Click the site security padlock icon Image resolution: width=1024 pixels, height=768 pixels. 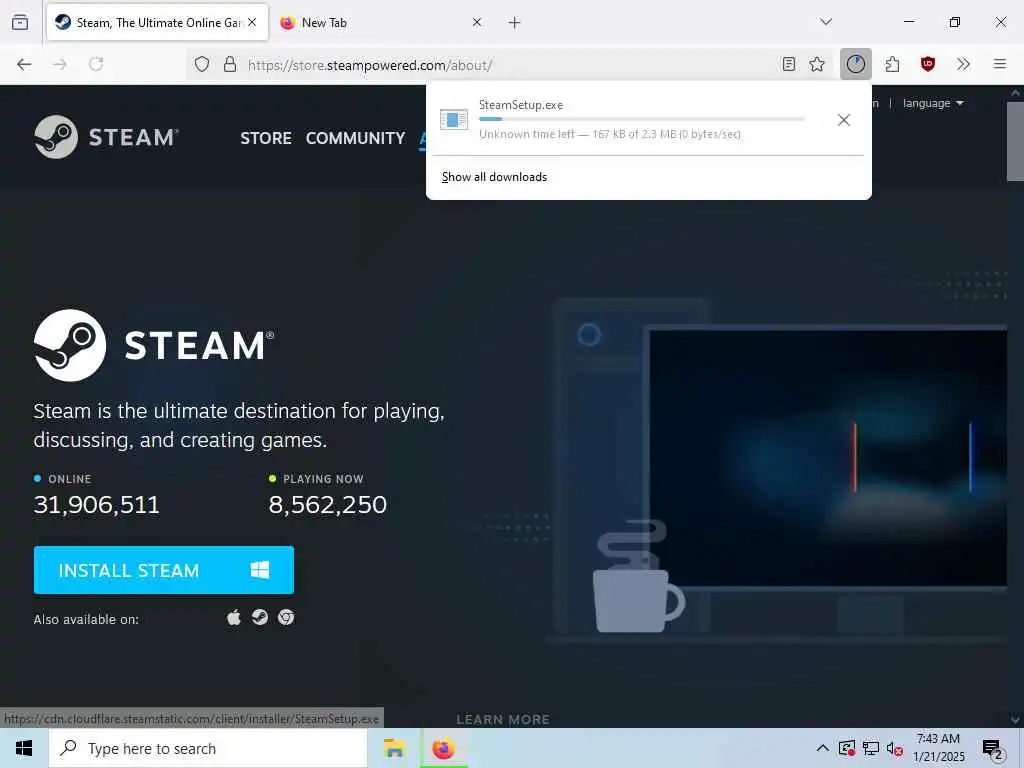click(230, 64)
